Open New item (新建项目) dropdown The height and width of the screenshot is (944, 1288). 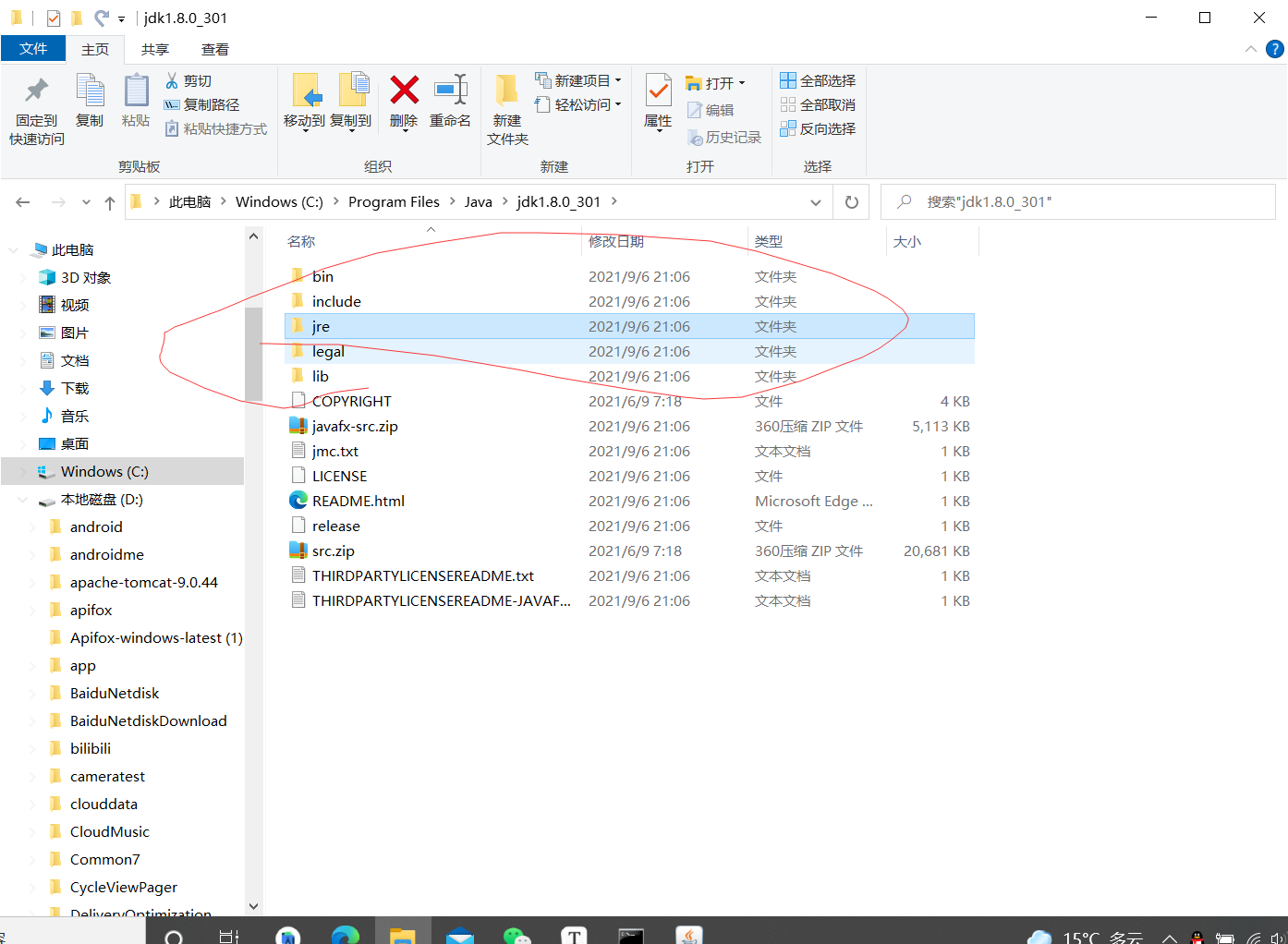[578, 81]
